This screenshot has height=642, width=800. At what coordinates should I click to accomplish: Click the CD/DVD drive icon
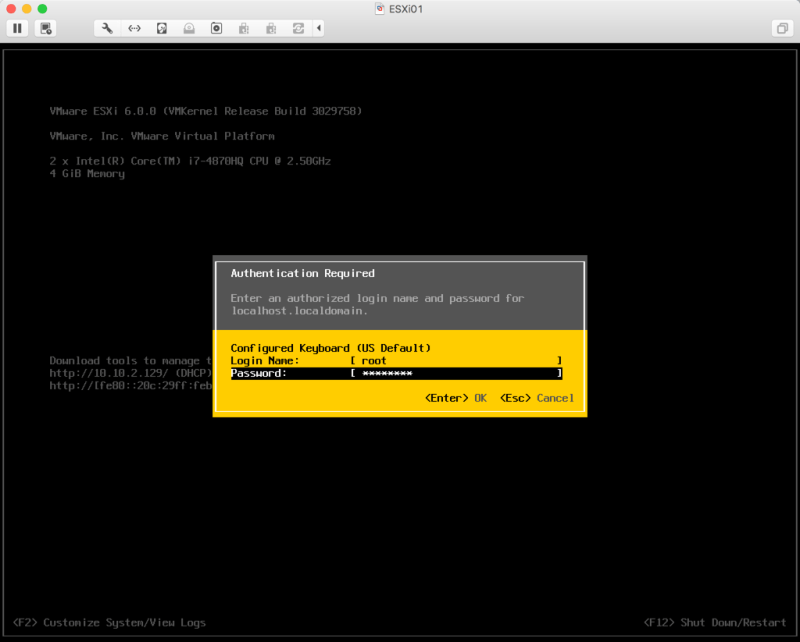point(189,28)
